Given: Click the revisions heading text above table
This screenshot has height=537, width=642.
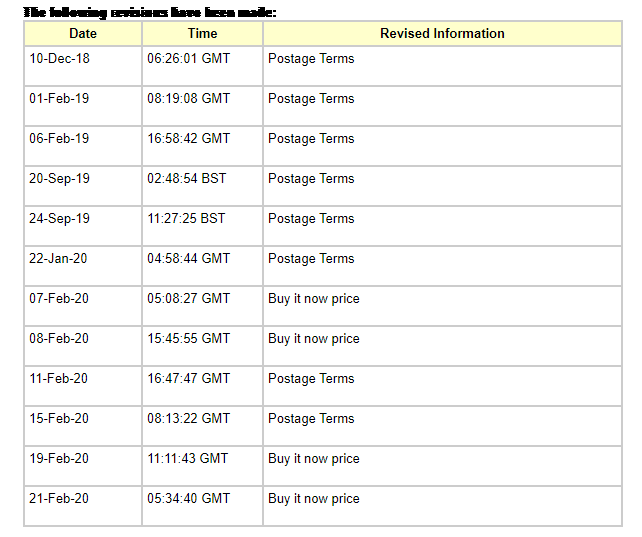Looking at the screenshot, I should coord(150,13).
